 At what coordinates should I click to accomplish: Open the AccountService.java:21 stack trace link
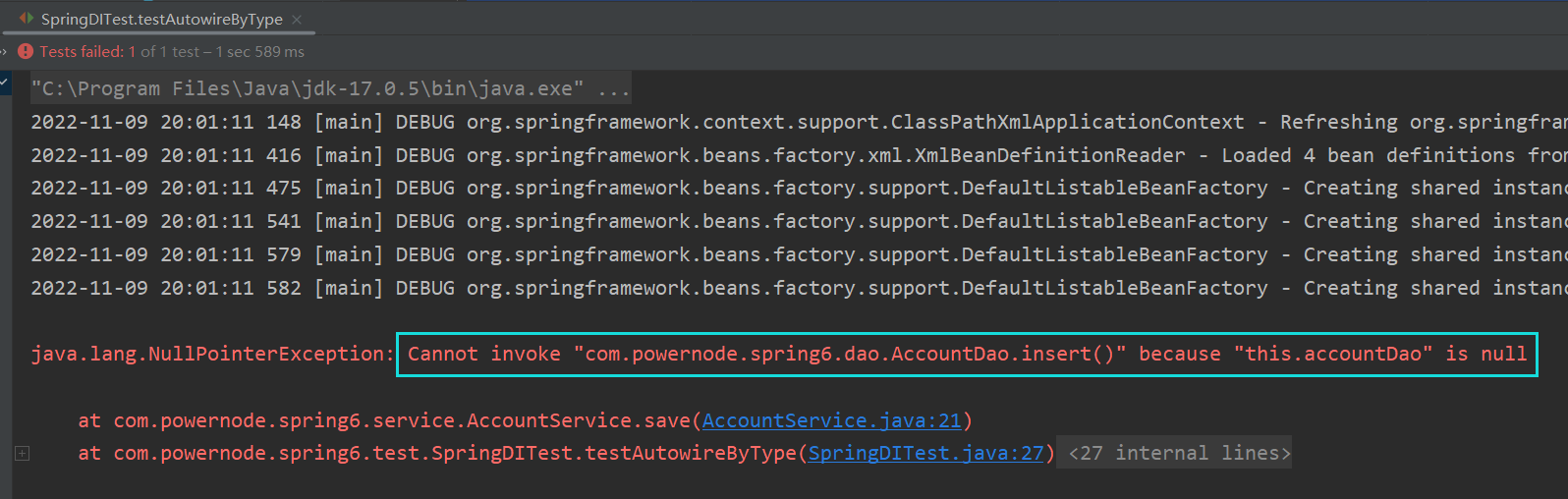point(831,420)
